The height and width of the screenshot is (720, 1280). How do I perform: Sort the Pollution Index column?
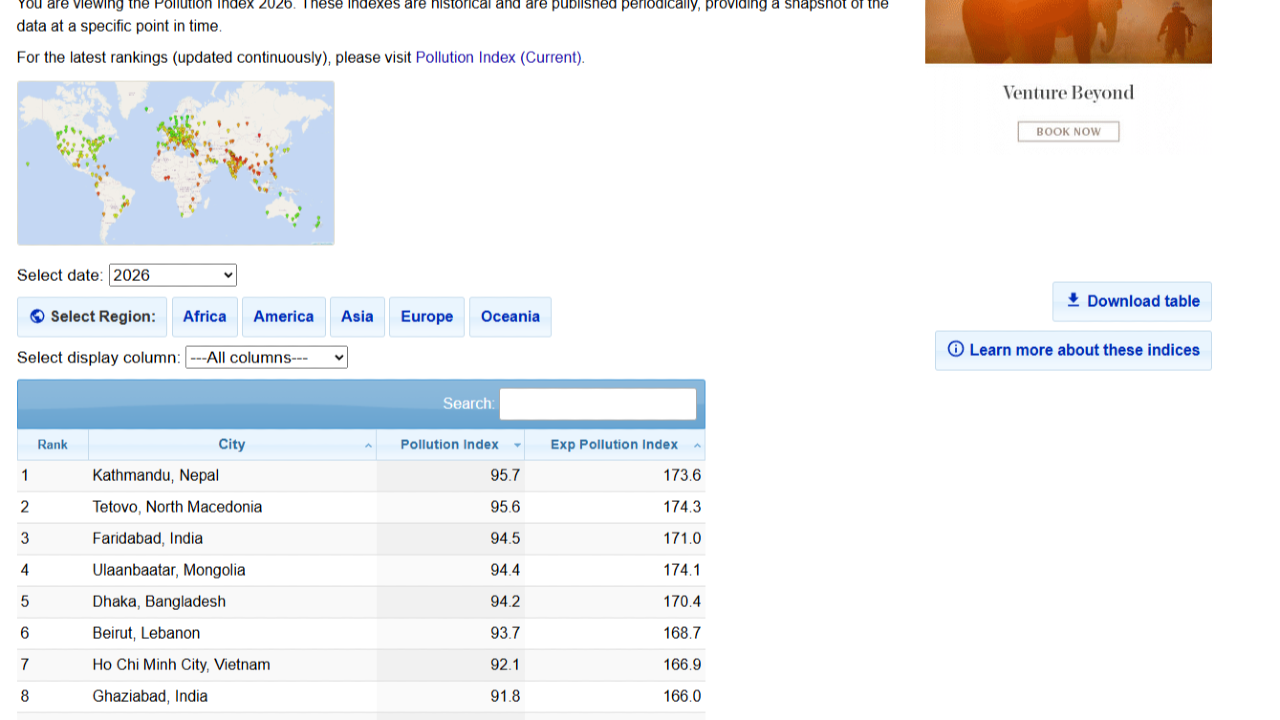(450, 444)
